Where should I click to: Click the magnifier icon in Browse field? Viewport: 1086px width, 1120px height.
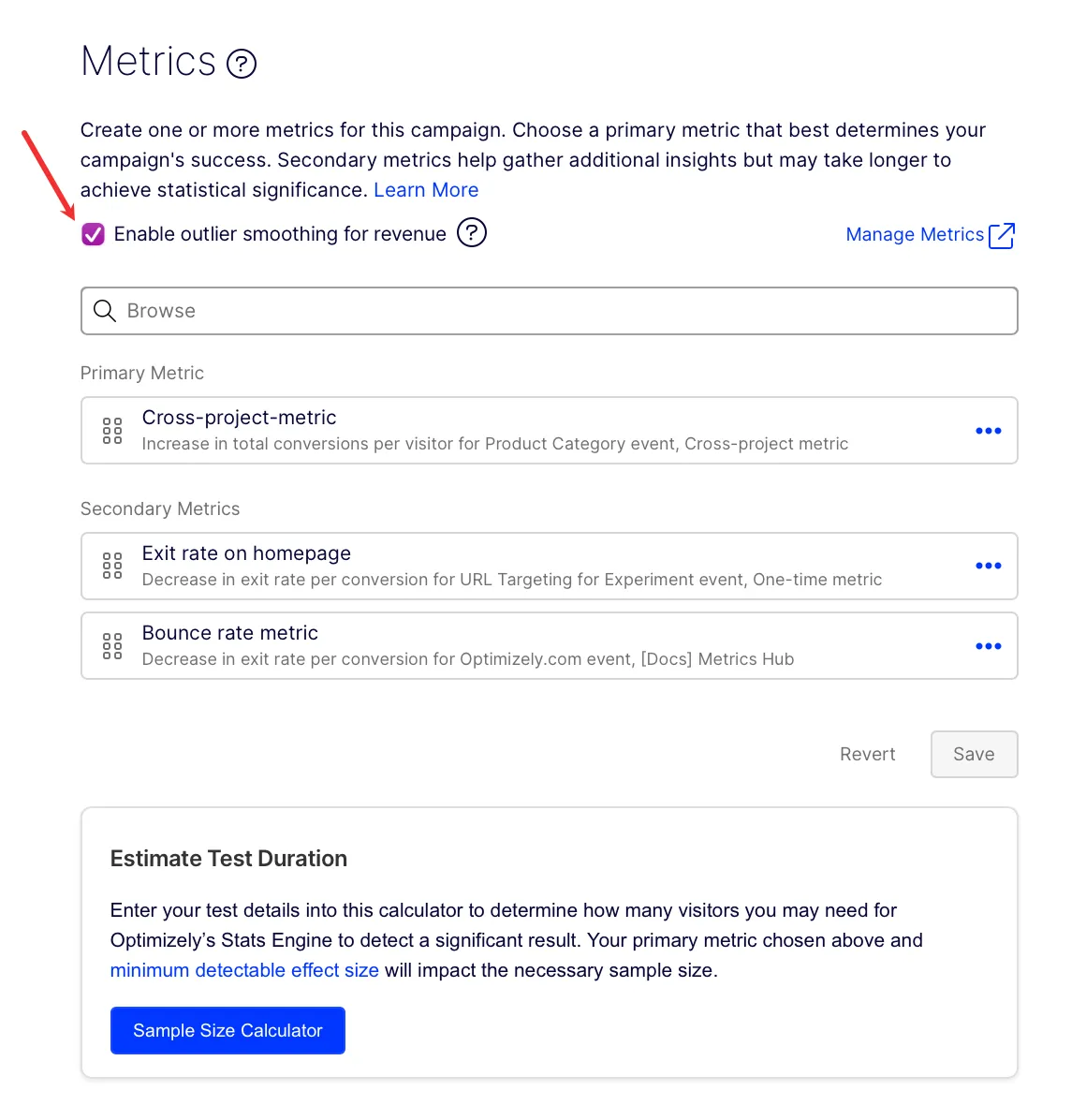point(104,311)
